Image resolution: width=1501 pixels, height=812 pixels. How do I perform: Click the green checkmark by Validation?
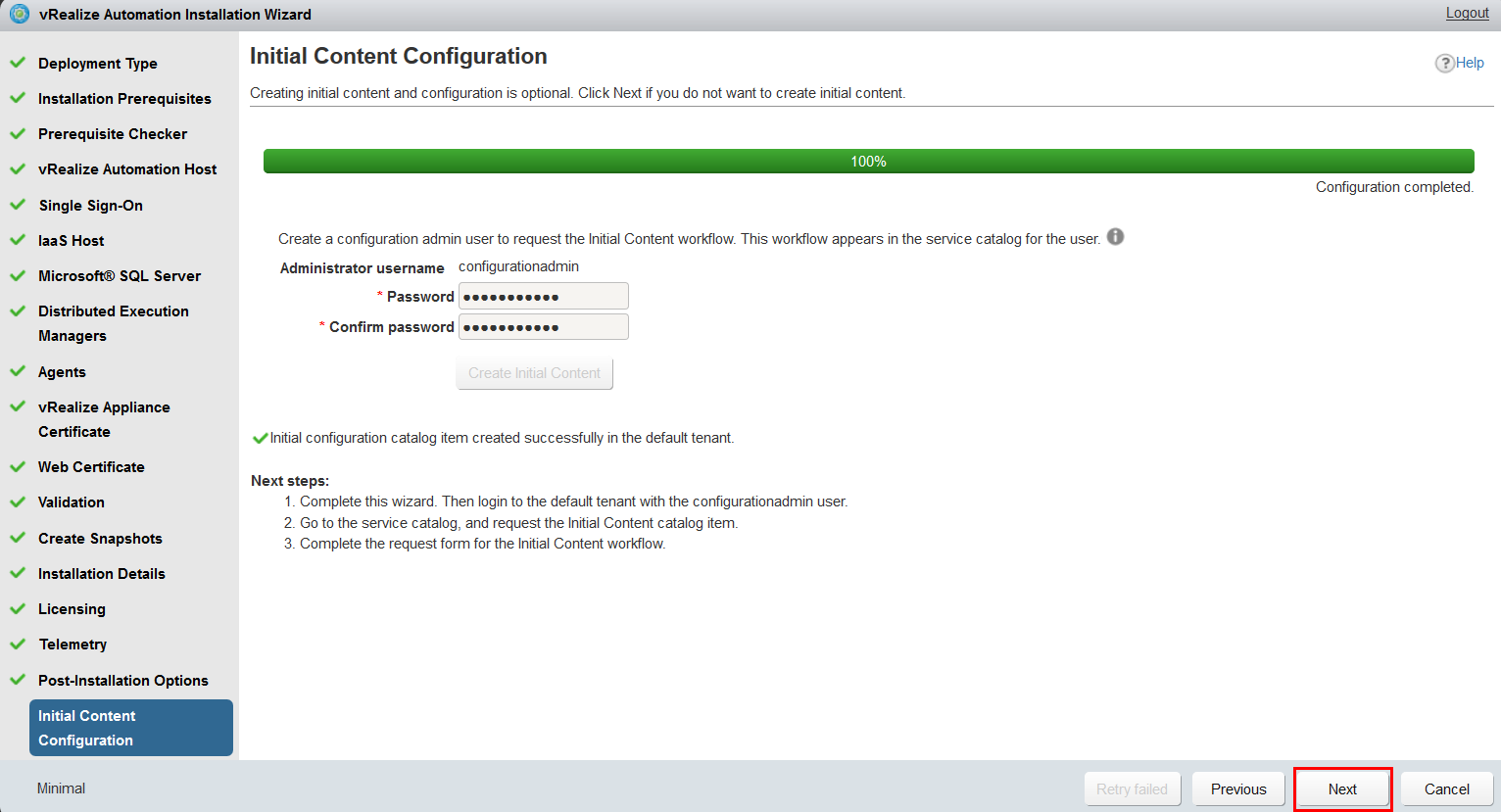coord(18,502)
